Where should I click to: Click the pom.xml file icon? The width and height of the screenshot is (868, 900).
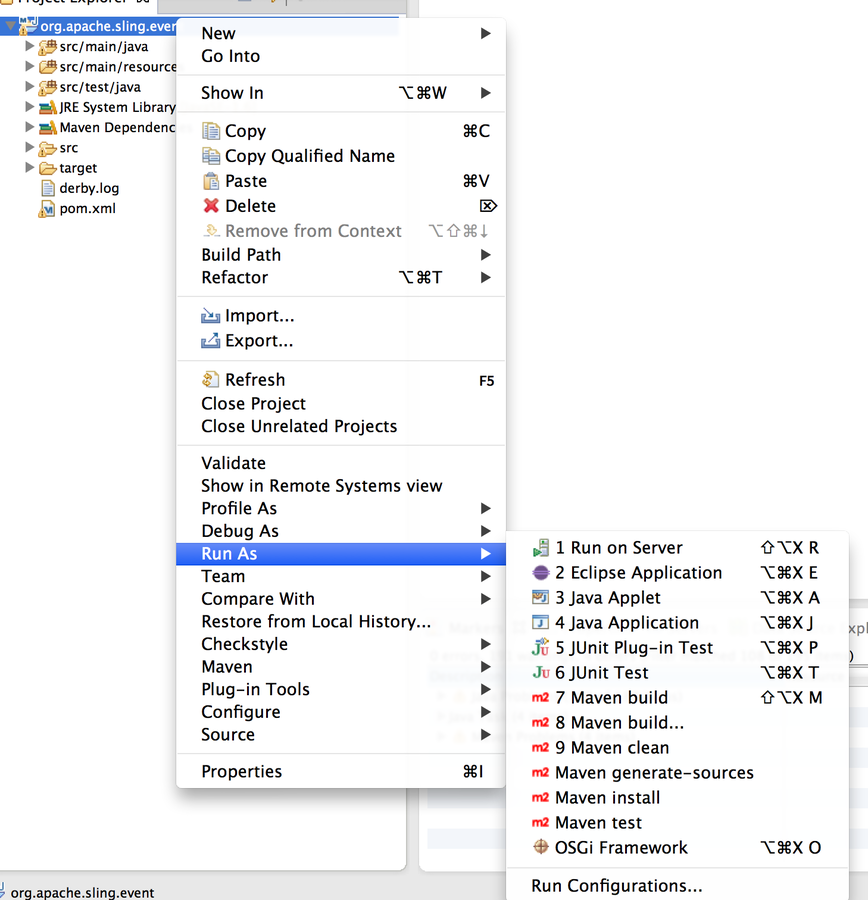[47, 208]
